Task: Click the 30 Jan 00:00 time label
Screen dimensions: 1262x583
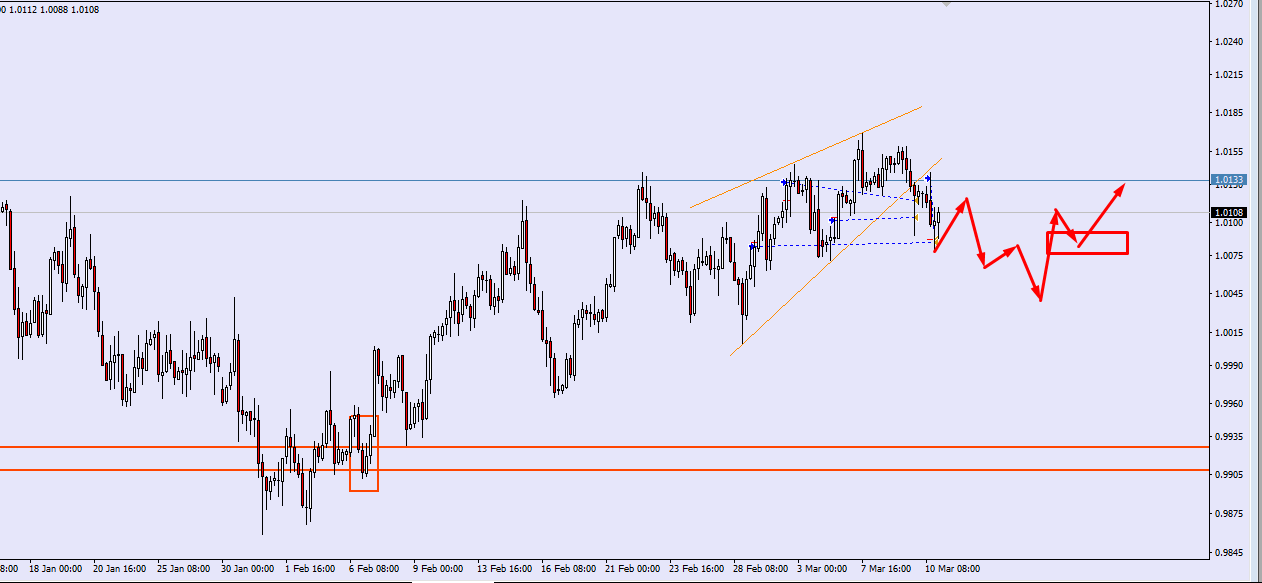Action: pos(248,568)
